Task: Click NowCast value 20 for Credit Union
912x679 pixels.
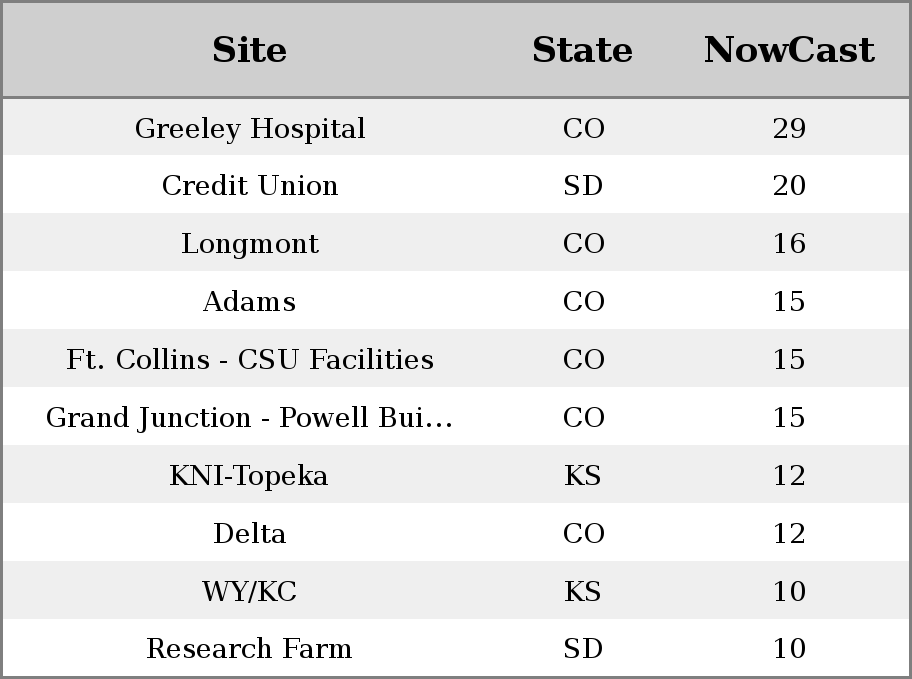Action: 789,186
